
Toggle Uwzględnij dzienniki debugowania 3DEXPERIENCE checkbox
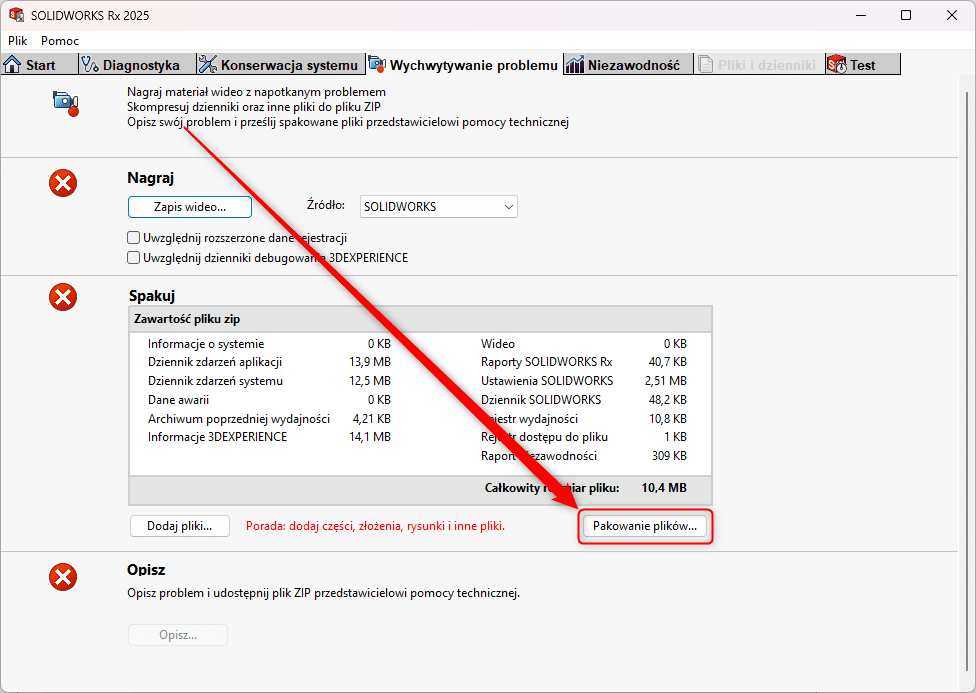(x=134, y=258)
